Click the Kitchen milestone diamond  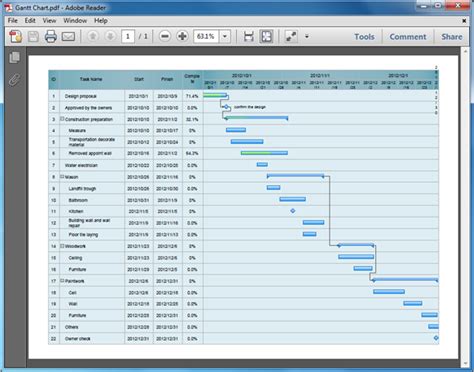coord(293,211)
